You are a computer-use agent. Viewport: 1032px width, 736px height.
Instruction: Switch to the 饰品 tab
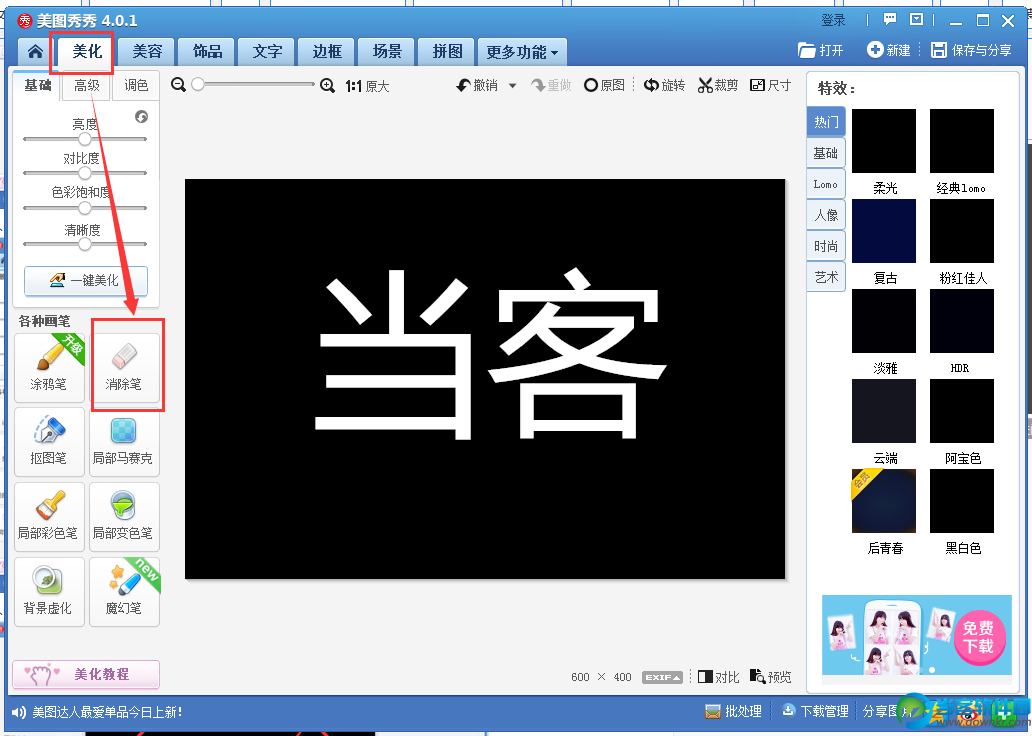207,51
